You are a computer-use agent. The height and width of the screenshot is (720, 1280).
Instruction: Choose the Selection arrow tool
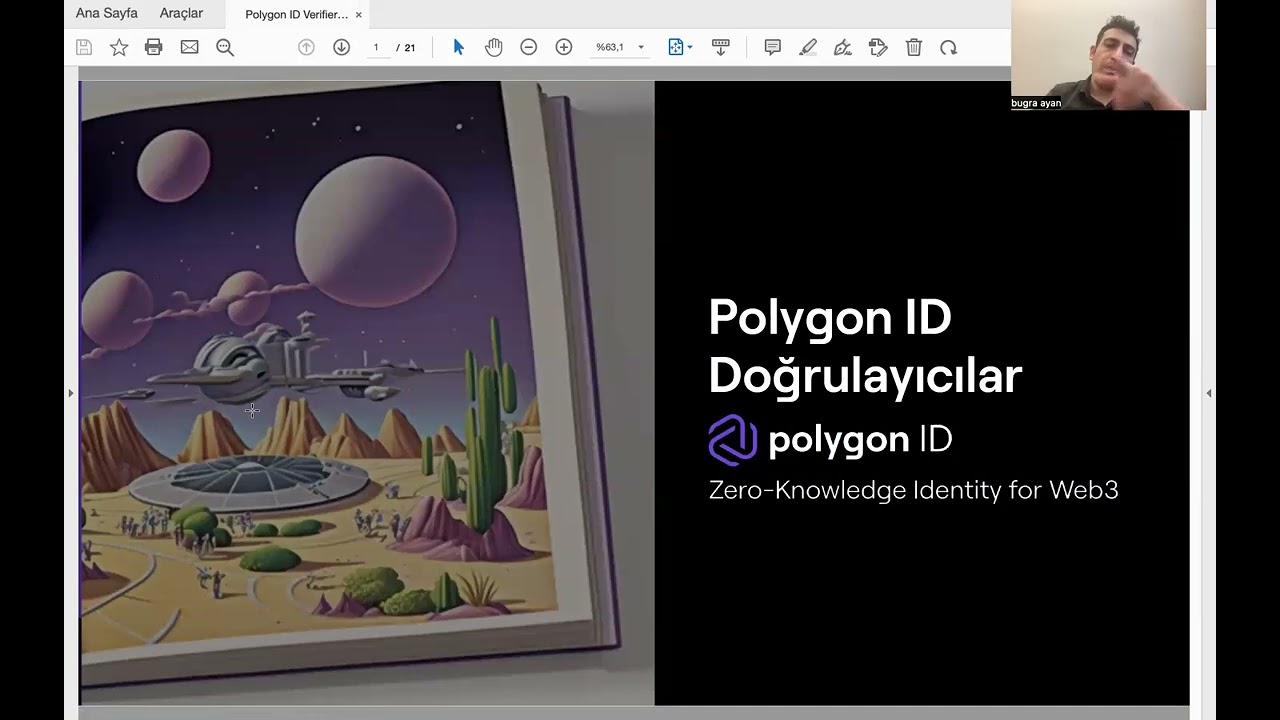pyautogui.click(x=458, y=47)
